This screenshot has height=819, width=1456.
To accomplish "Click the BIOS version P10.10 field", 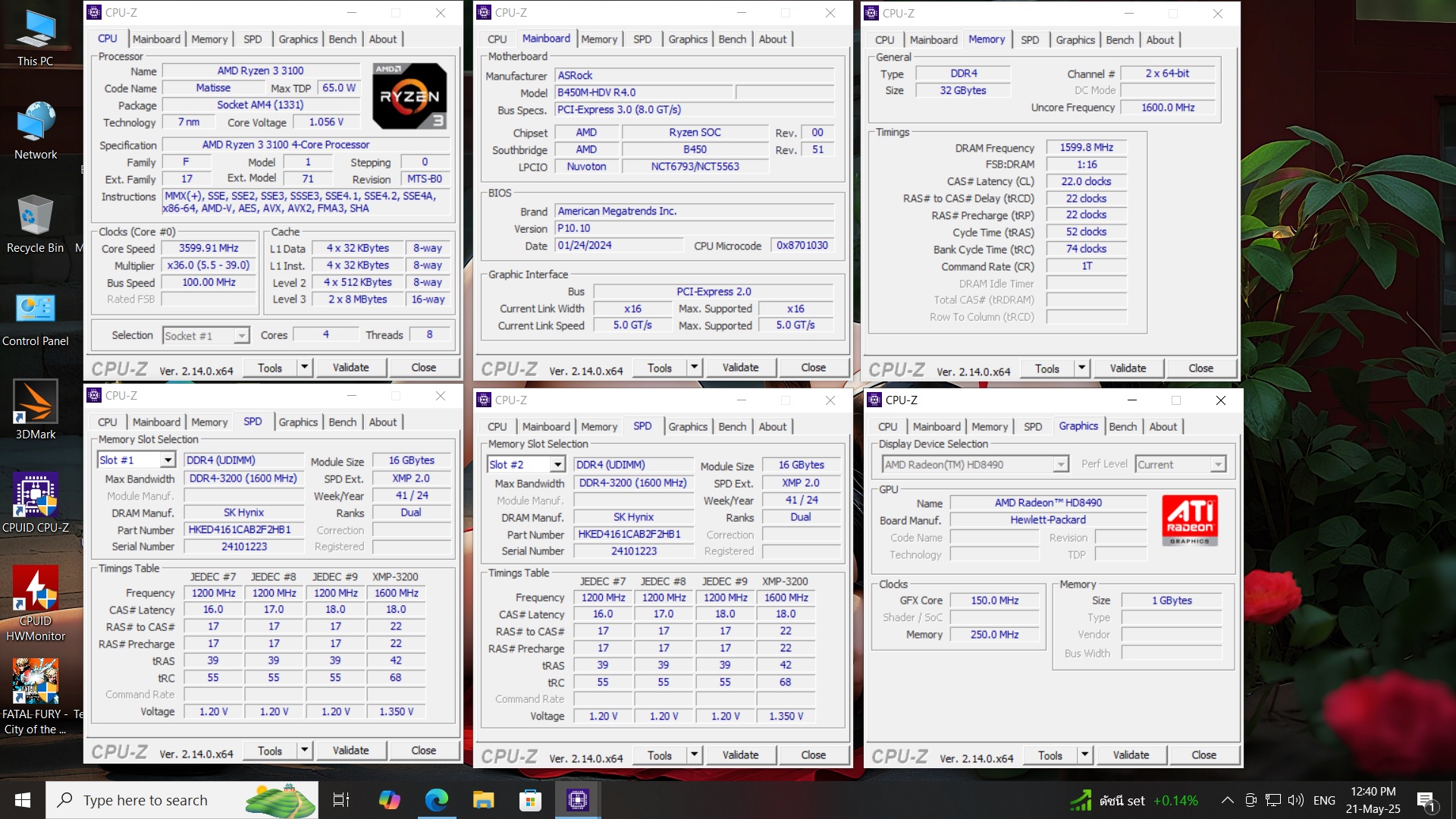I will point(695,228).
